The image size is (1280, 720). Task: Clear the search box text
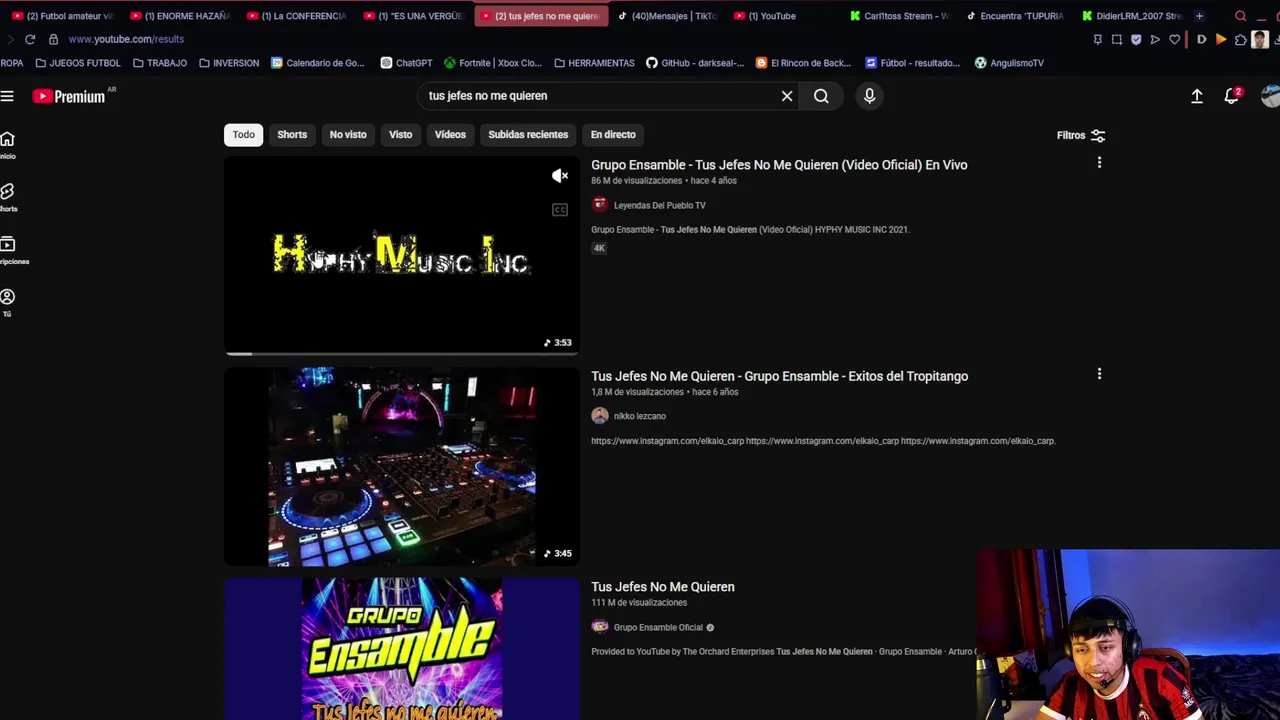coord(787,96)
